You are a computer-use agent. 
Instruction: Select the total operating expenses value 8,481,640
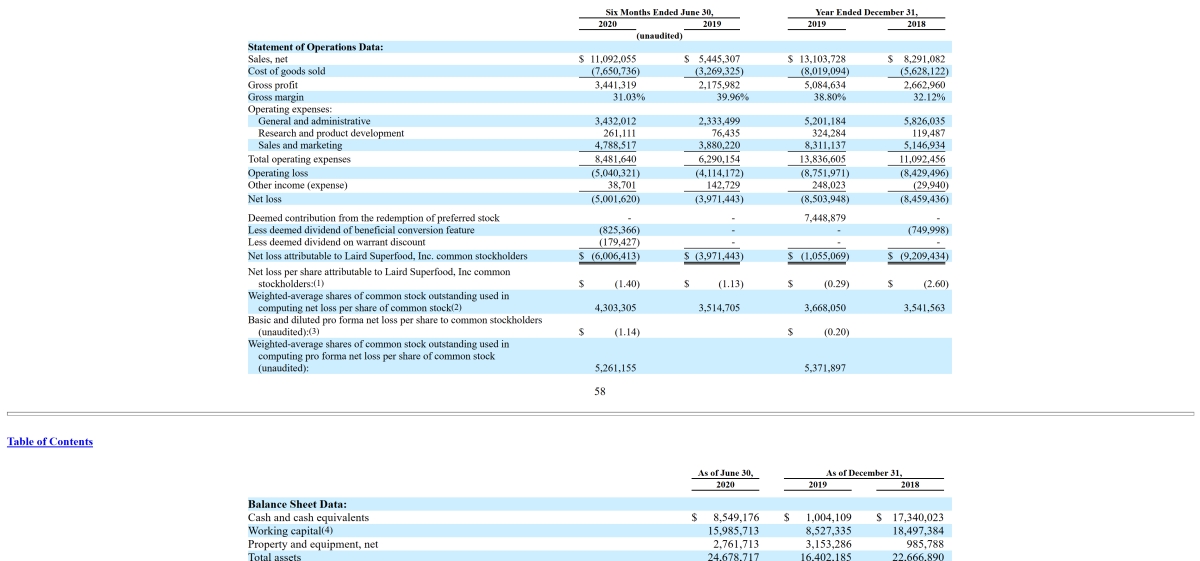(x=616, y=159)
